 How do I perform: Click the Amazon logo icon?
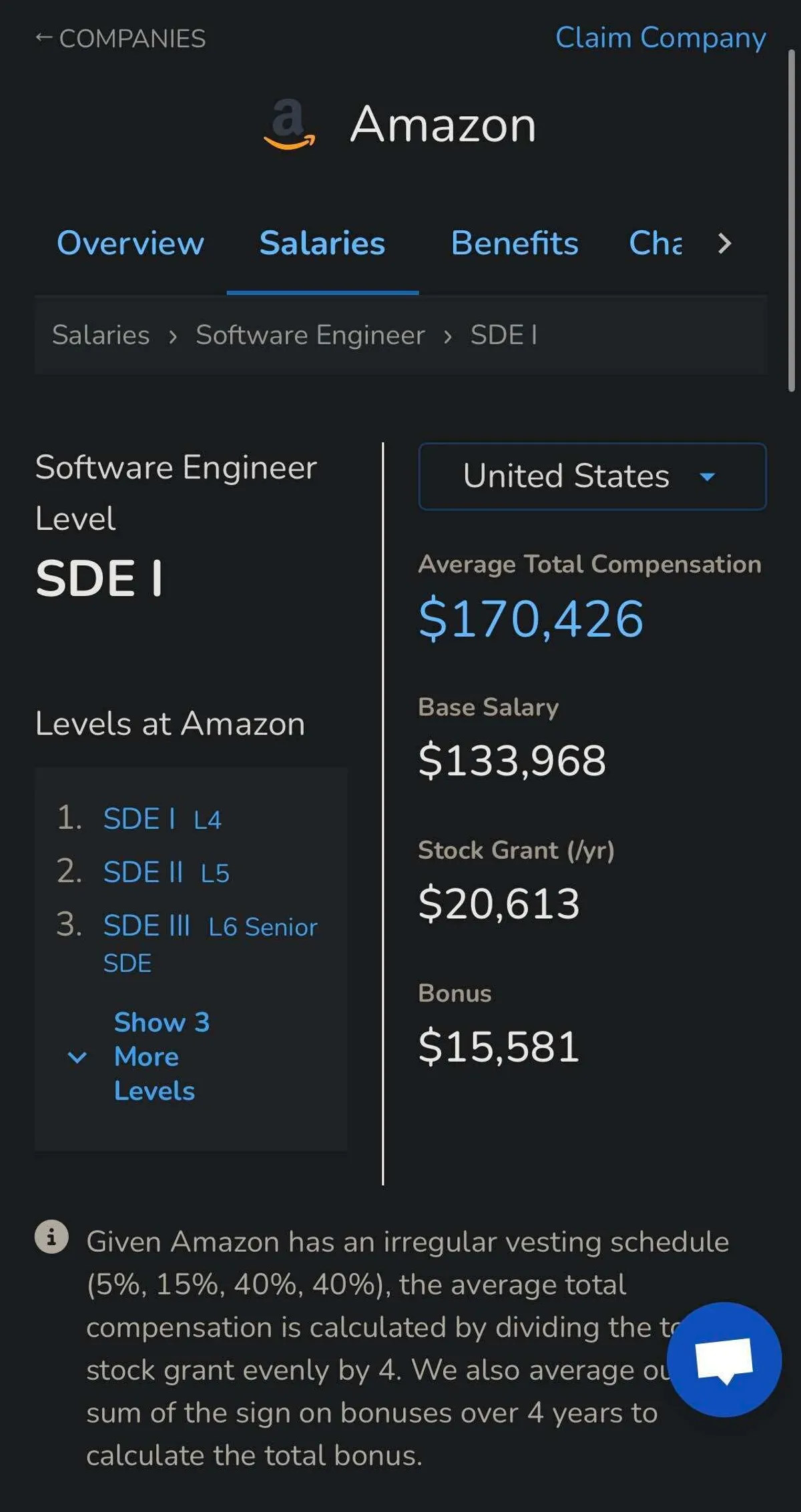coord(289,124)
